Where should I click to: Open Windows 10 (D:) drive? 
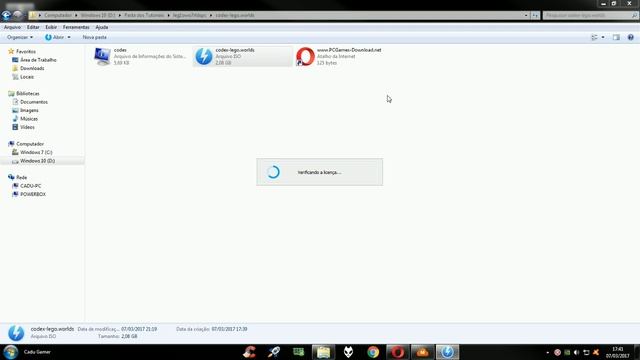pos(37,161)
